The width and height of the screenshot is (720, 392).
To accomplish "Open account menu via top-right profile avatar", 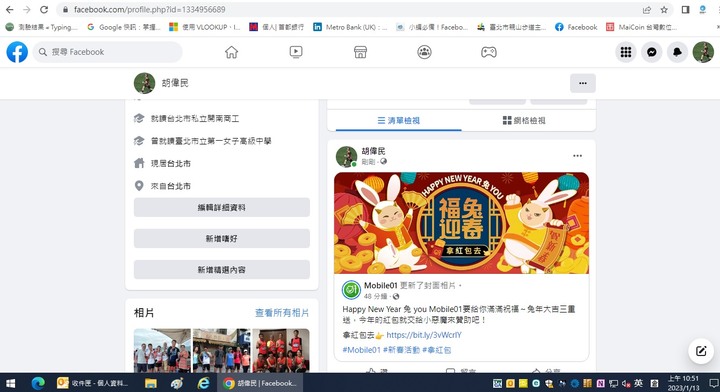I will coord(703,52).
